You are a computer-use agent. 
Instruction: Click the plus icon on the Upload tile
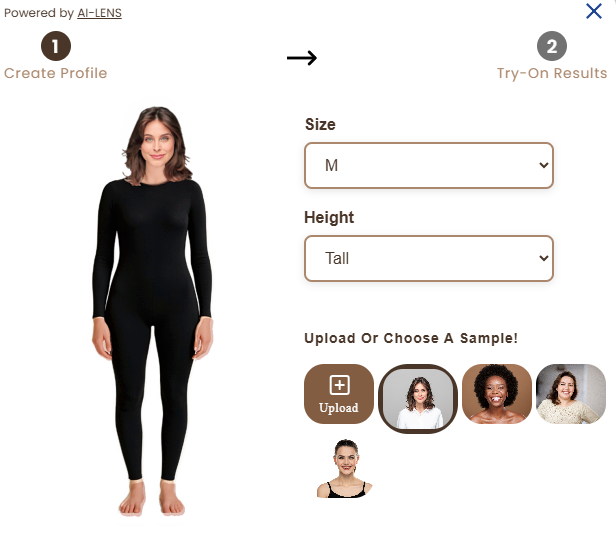click(339, 385)
